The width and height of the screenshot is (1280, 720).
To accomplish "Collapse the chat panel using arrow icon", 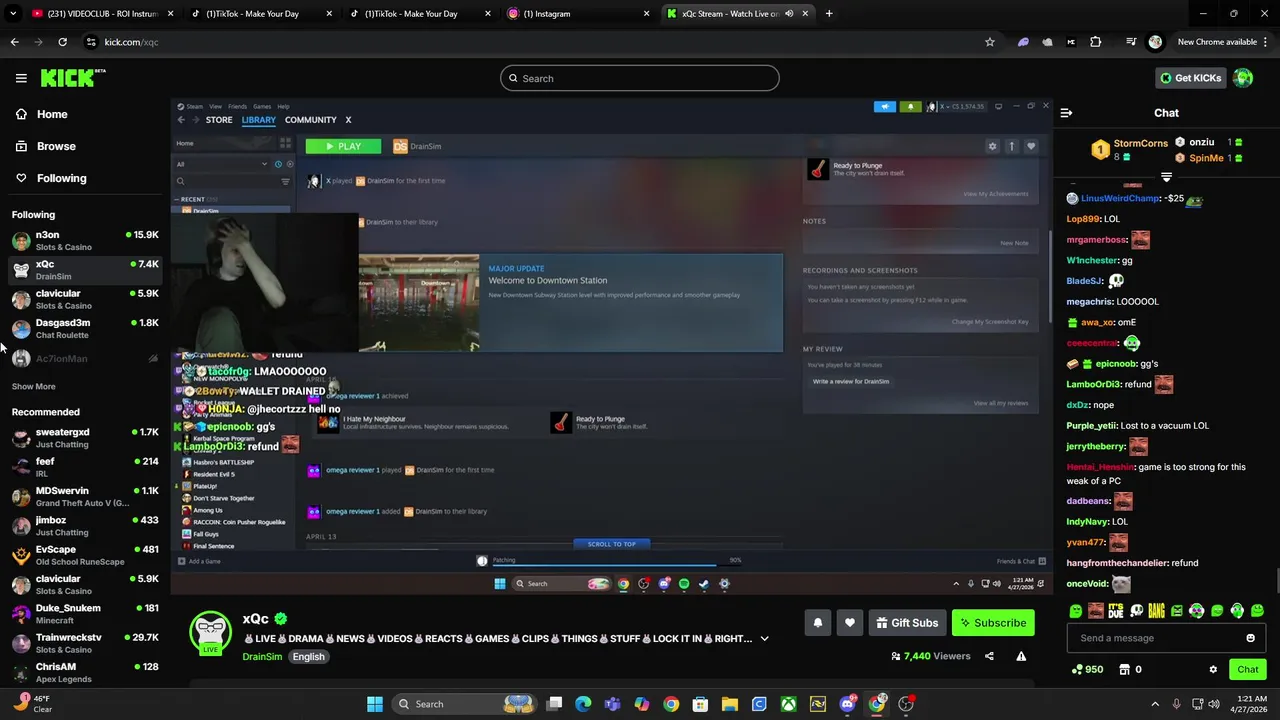I will click(1066, 113).
